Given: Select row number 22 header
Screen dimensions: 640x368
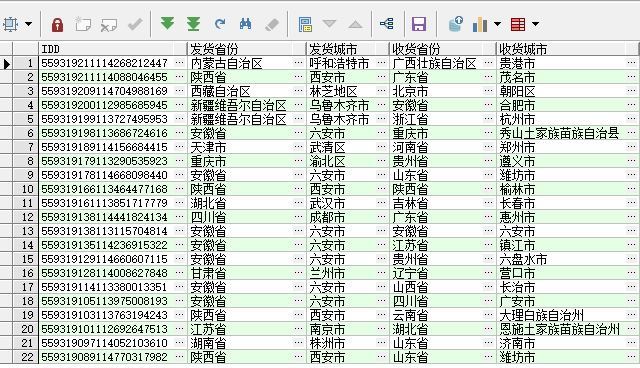Looking at the screenshot, I should tap(25, 357).
